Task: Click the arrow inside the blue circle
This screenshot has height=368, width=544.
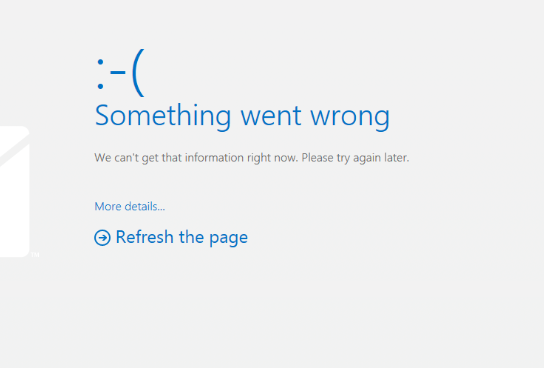Action: [102, 238]
